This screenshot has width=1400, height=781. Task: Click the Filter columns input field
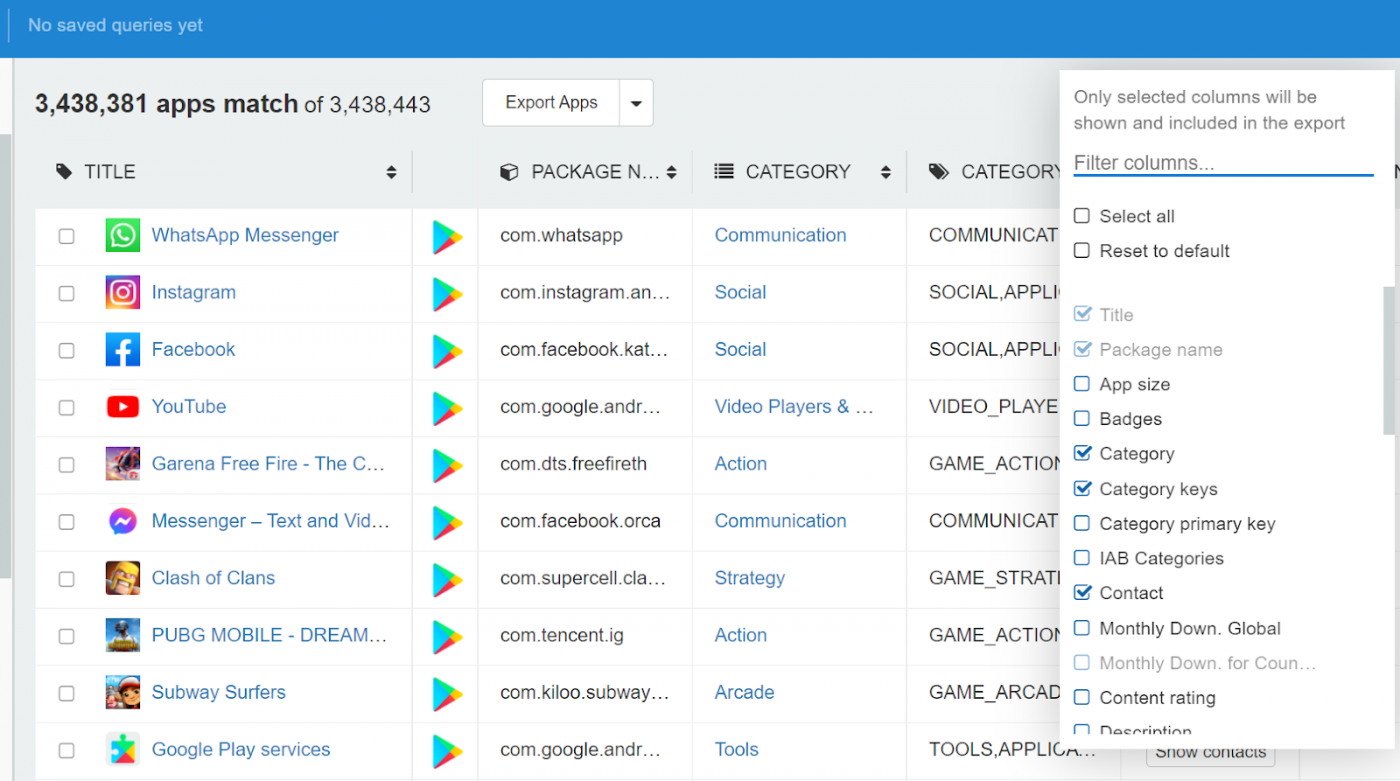(x=1223, y=163)
